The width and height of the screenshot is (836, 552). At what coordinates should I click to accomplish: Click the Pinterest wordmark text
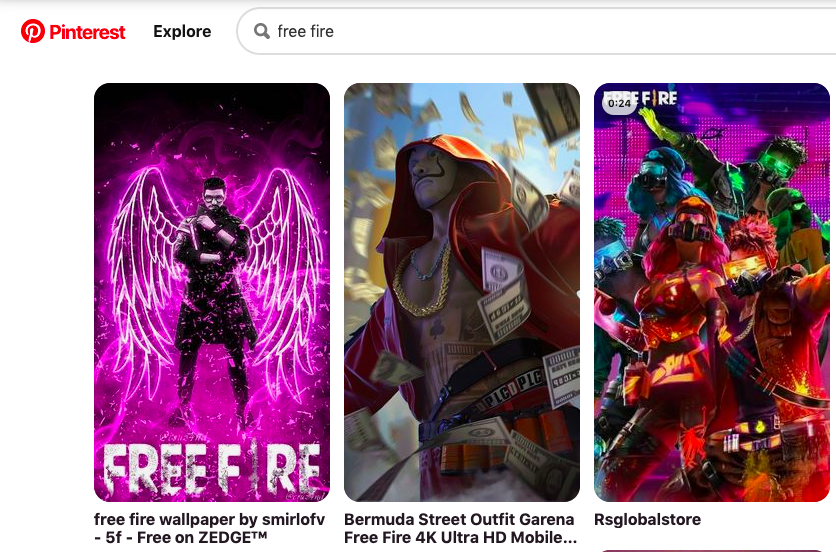87,32
